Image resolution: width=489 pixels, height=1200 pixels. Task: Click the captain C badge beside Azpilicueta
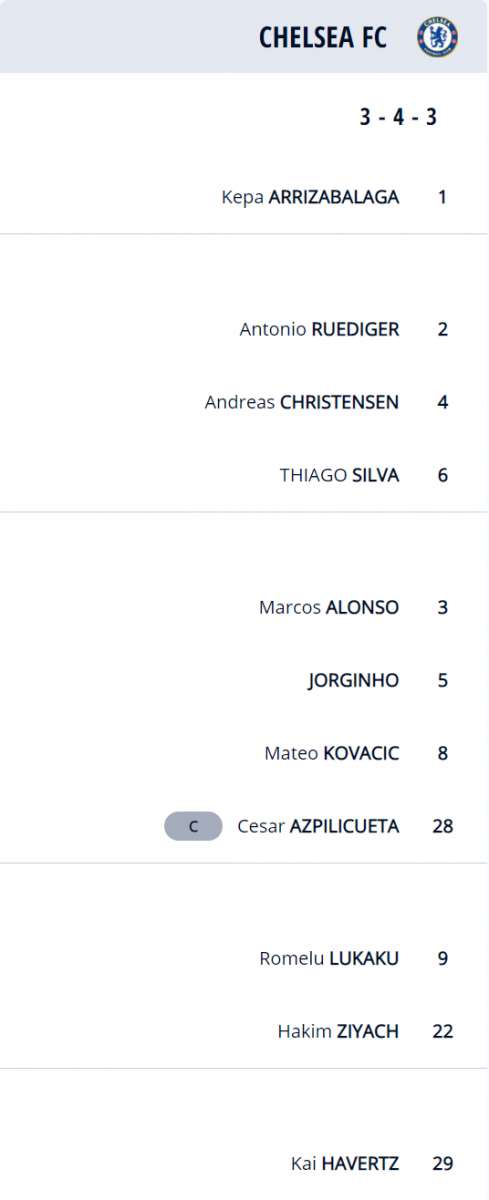[193, 826]
